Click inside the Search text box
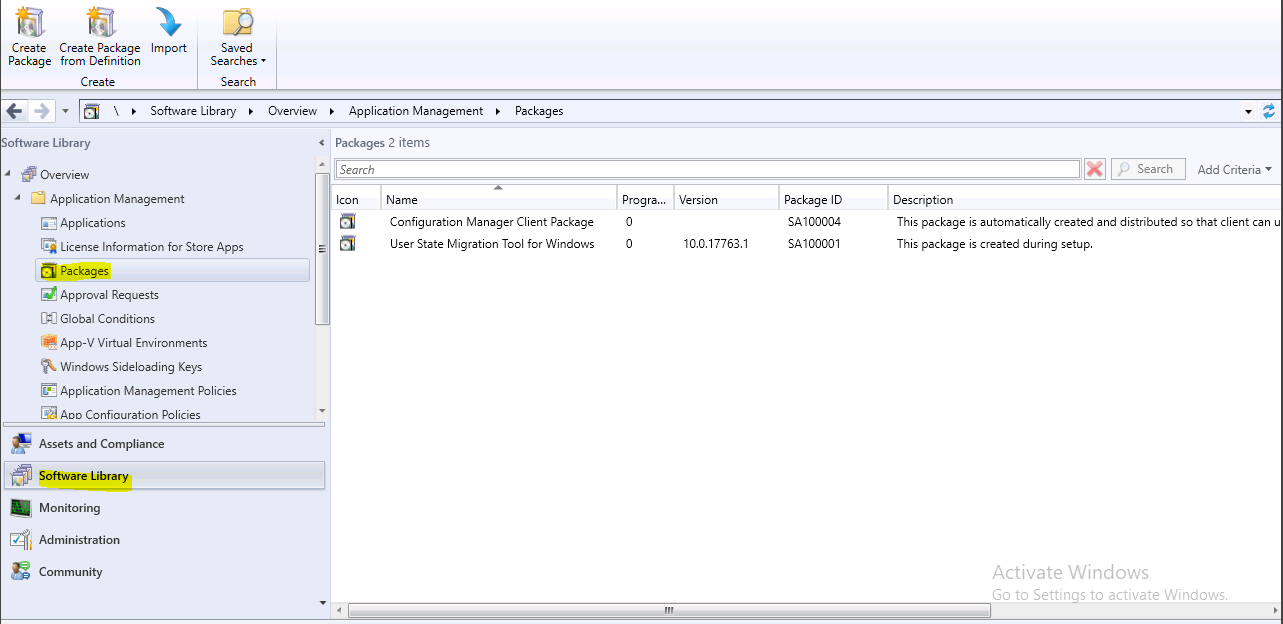This screenshot has height=624, width=1283. 707,169
